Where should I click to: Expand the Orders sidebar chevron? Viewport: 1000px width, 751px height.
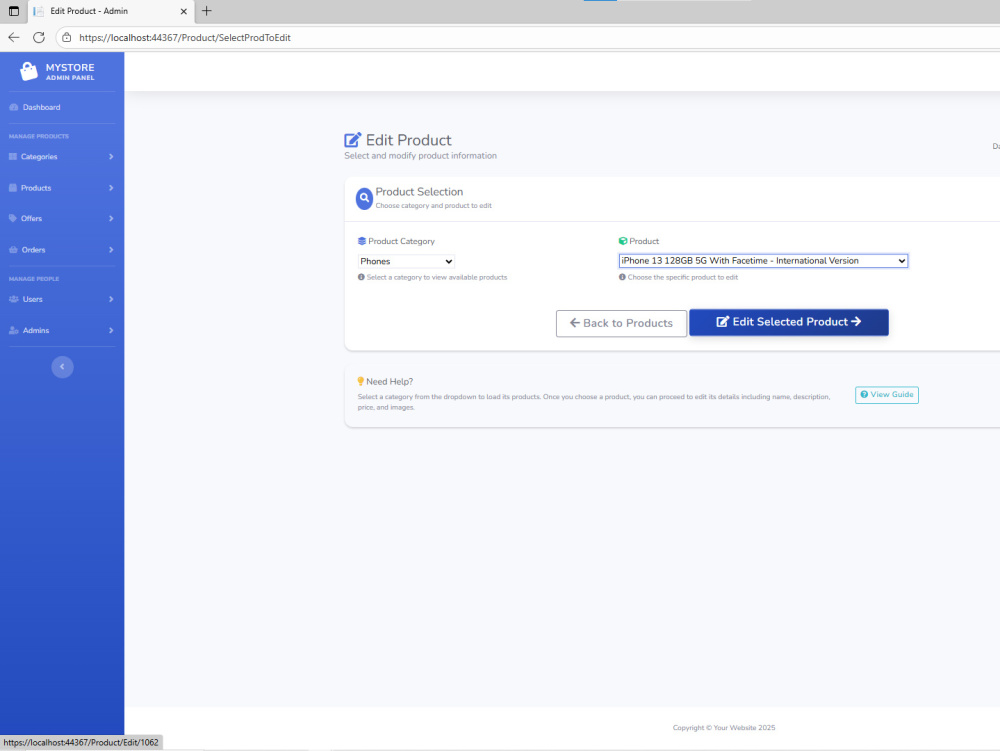111,249
